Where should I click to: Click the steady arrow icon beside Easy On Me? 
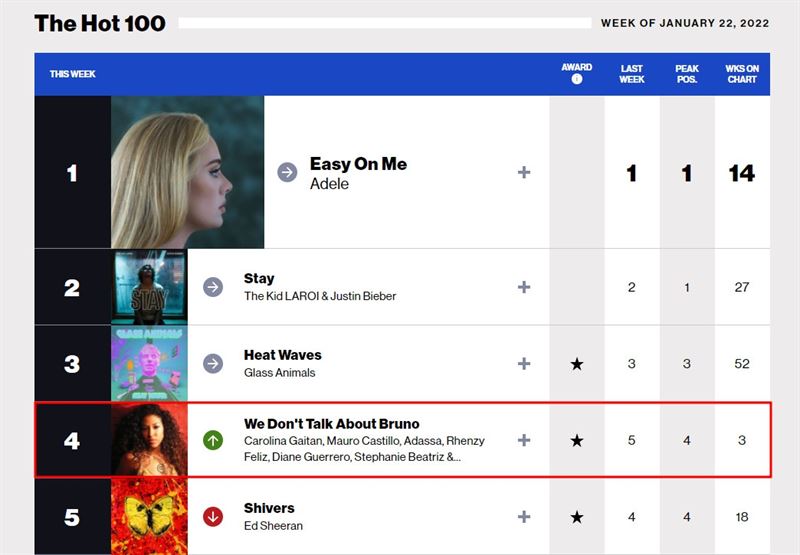pos(287,173)
